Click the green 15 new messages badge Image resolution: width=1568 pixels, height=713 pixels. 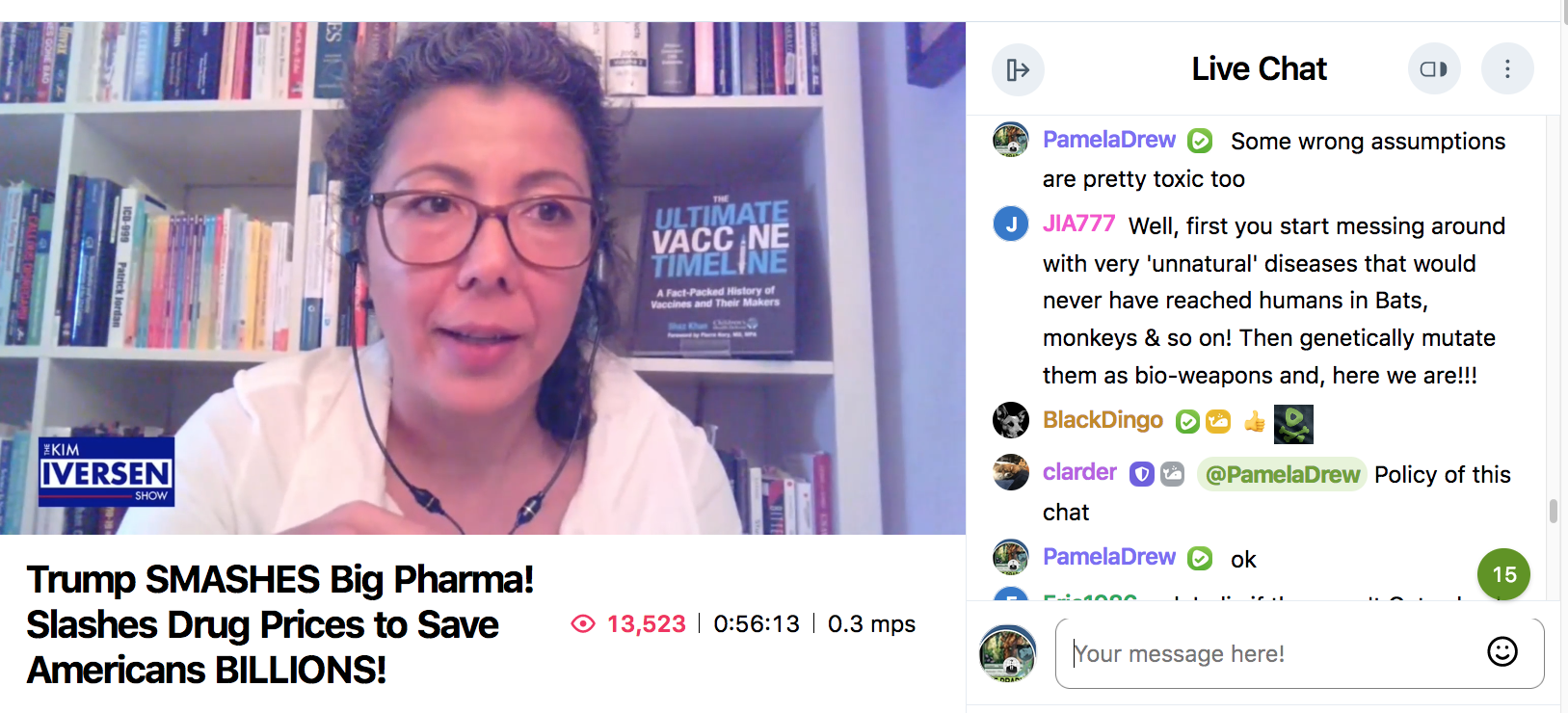point(1503,574)
